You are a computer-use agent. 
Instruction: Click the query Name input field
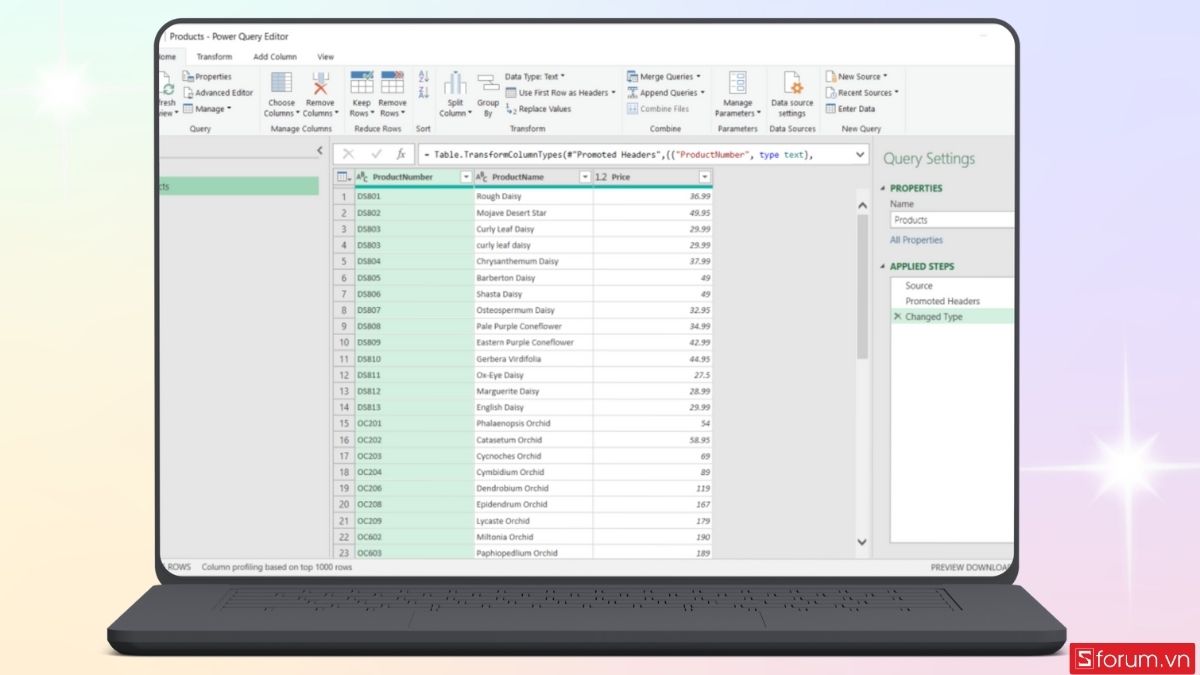pyautogui.click(x=950, y=220)
